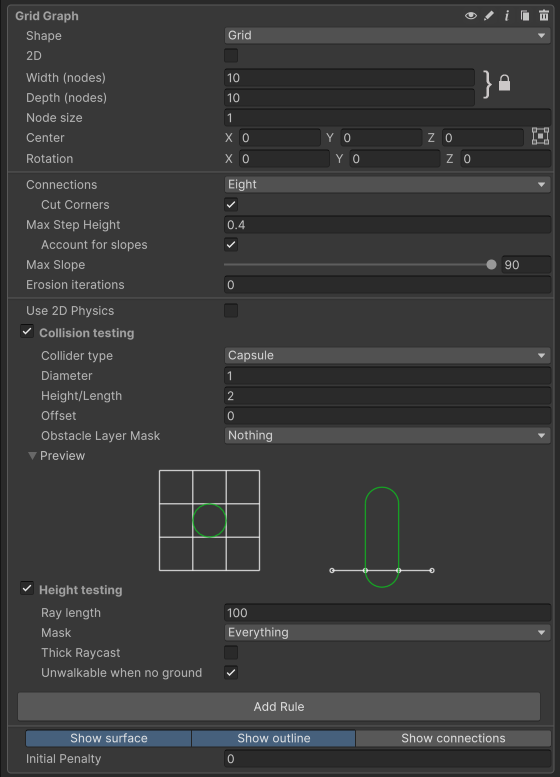Delete graph with trash icon
This screenshot has width=560, height=777.
[x=544, y=16]
